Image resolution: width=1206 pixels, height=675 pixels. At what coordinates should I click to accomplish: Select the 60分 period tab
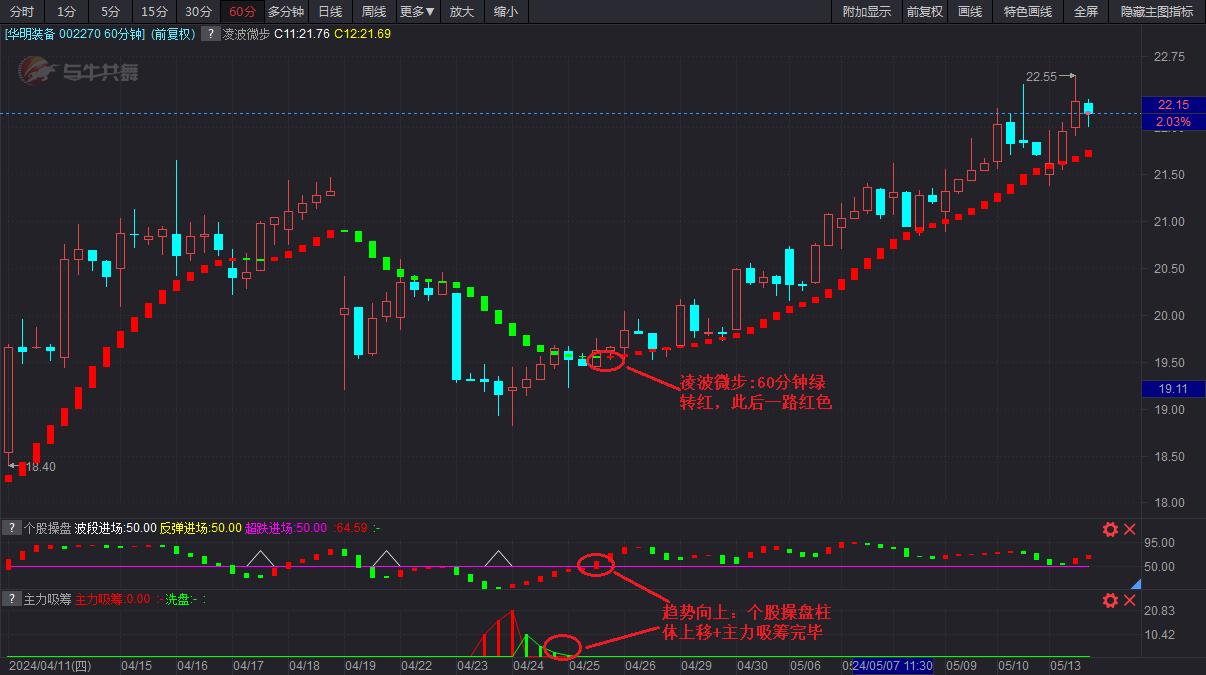tap(242, 12)
